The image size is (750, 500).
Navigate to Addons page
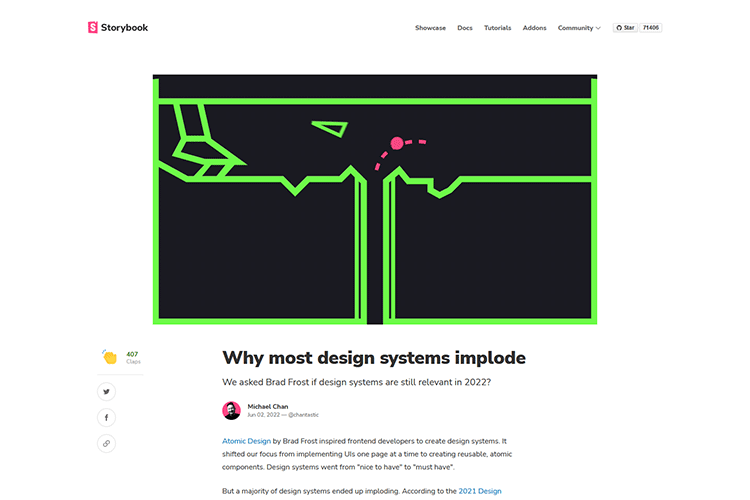click(x=534, y=28)
